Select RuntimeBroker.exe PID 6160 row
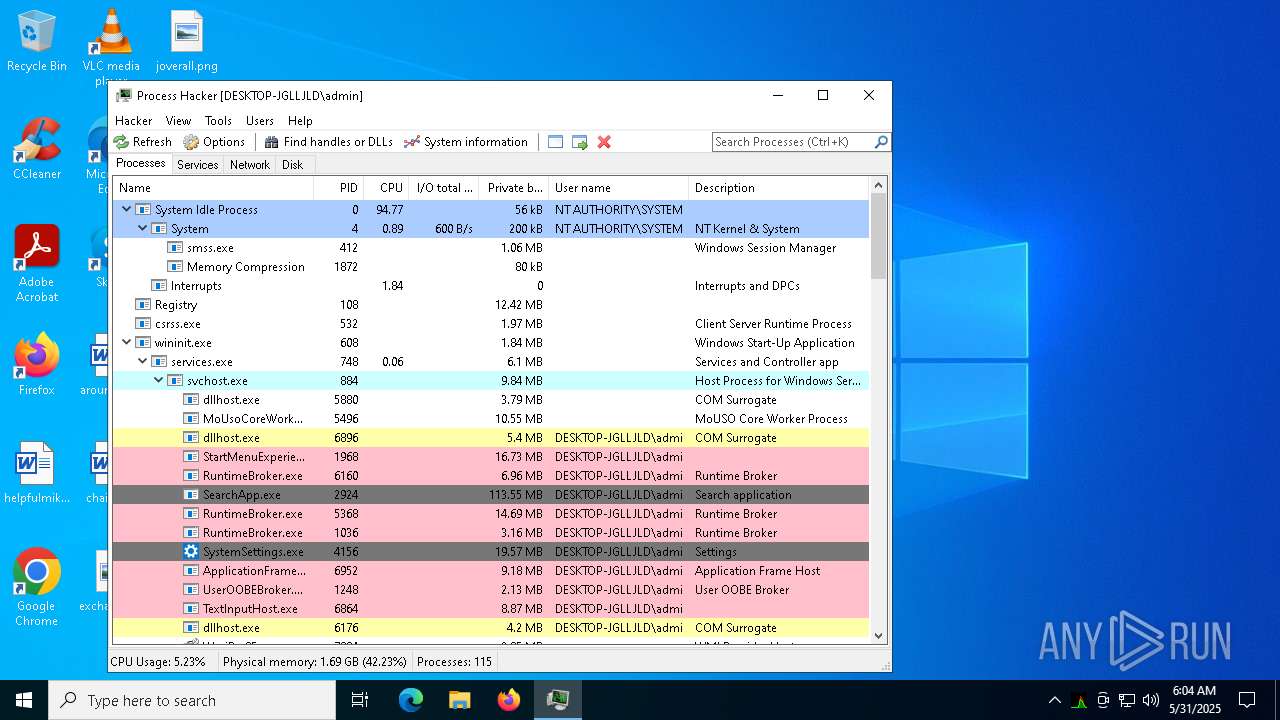 491,476
